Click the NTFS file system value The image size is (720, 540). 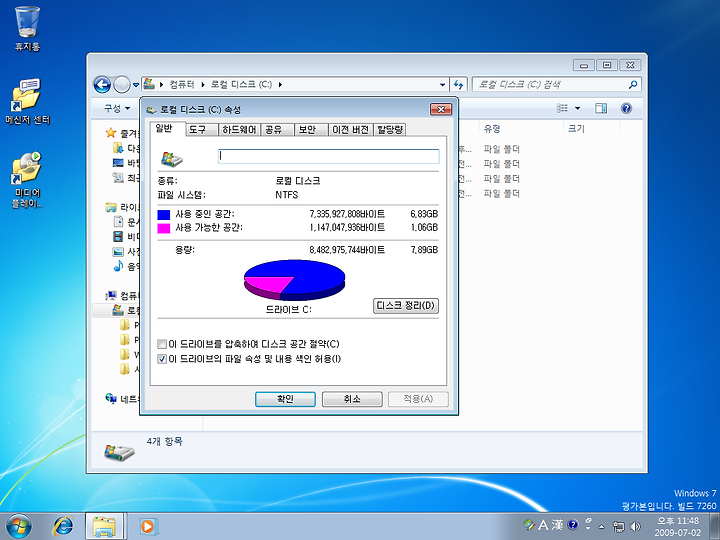click(x=287, y=195)
